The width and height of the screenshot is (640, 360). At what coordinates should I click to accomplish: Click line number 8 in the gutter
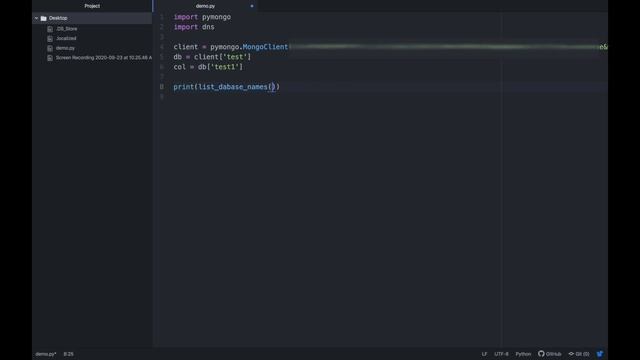162,87
